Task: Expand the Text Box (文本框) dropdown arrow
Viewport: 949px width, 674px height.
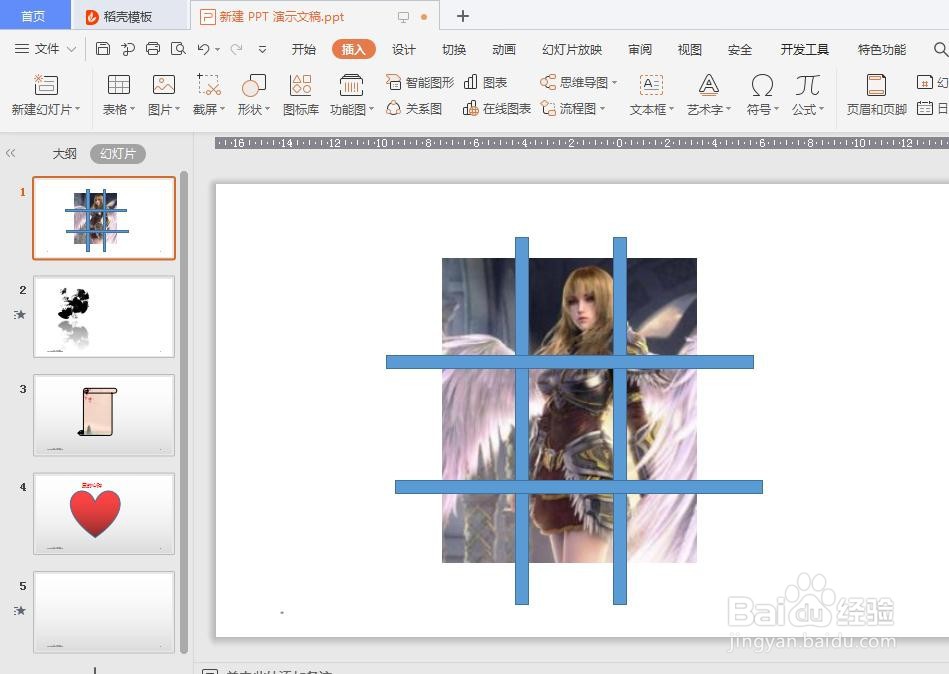Action: (671, 110)
